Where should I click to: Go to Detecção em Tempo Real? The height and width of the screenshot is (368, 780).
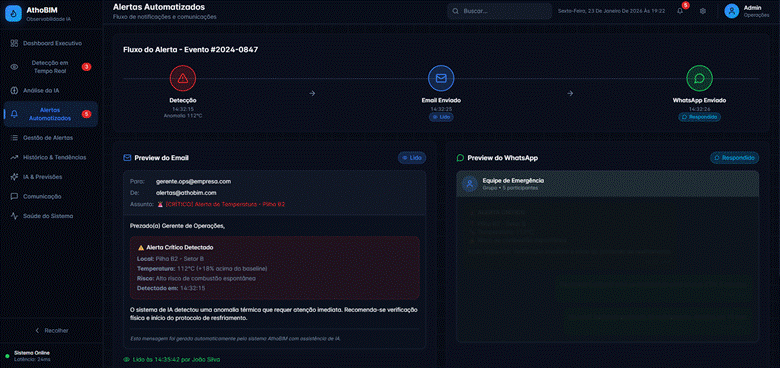[51, 67]
